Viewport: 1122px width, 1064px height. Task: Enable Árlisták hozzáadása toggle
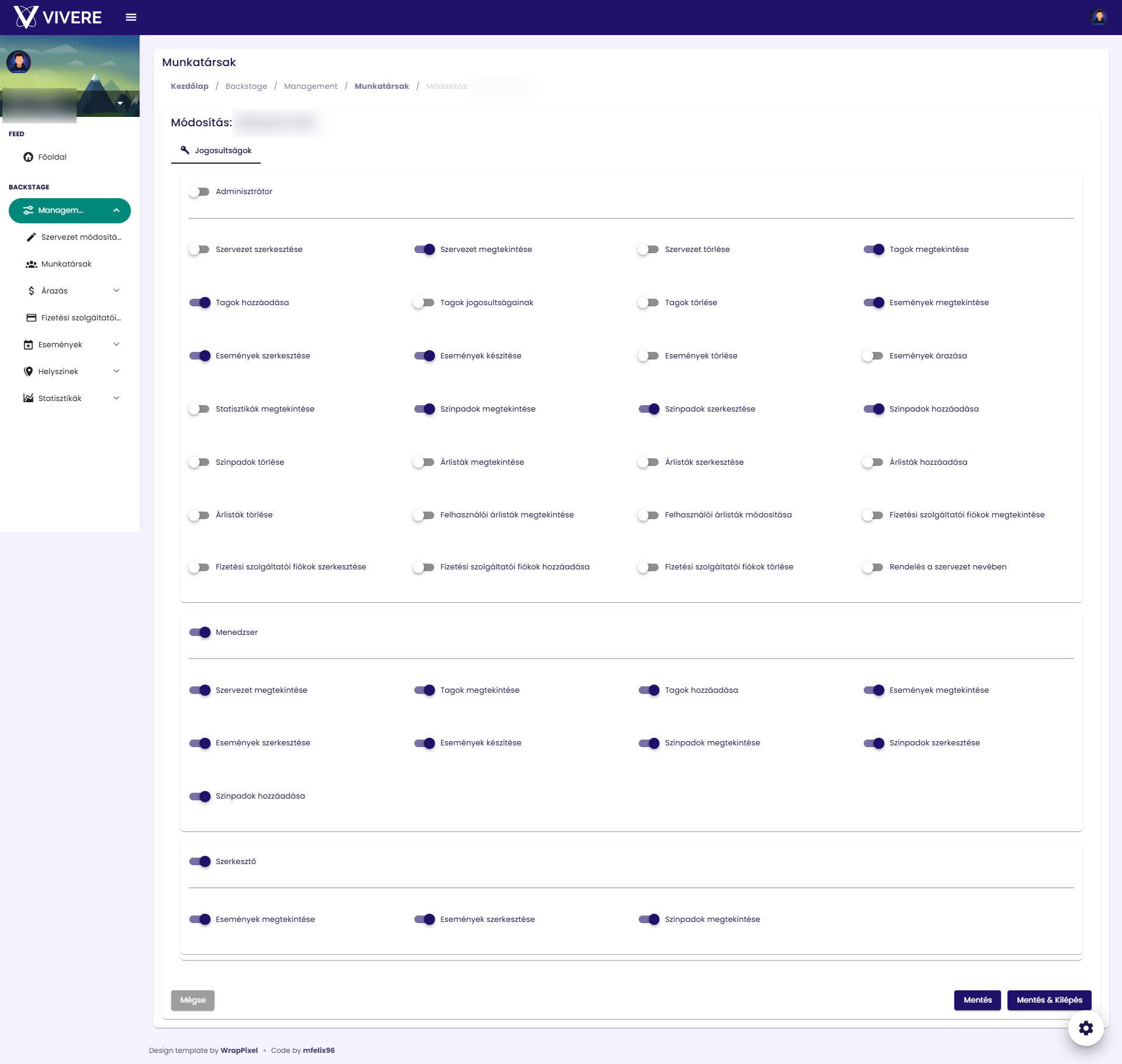click(872, 462)
